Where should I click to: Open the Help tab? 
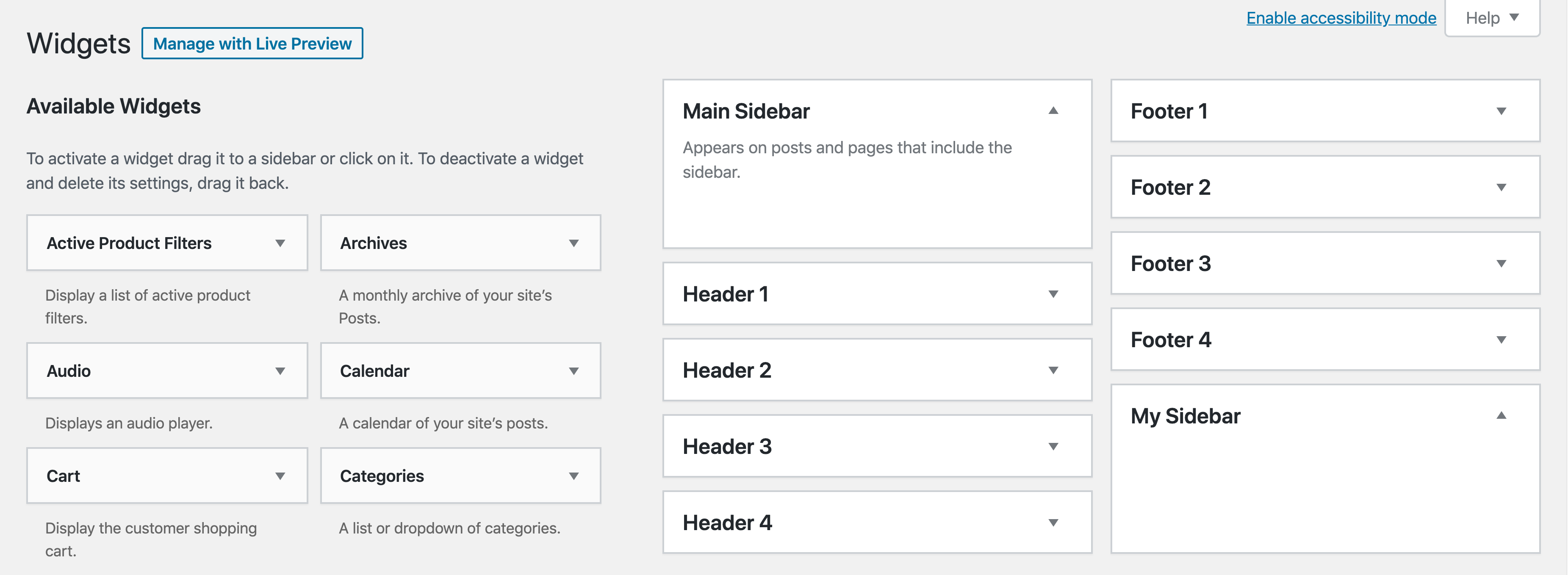(1483, 18)
